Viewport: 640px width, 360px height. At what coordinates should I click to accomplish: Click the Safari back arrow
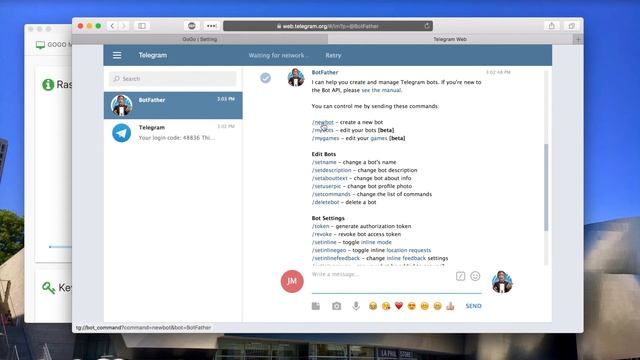click(x=112, y=26)
